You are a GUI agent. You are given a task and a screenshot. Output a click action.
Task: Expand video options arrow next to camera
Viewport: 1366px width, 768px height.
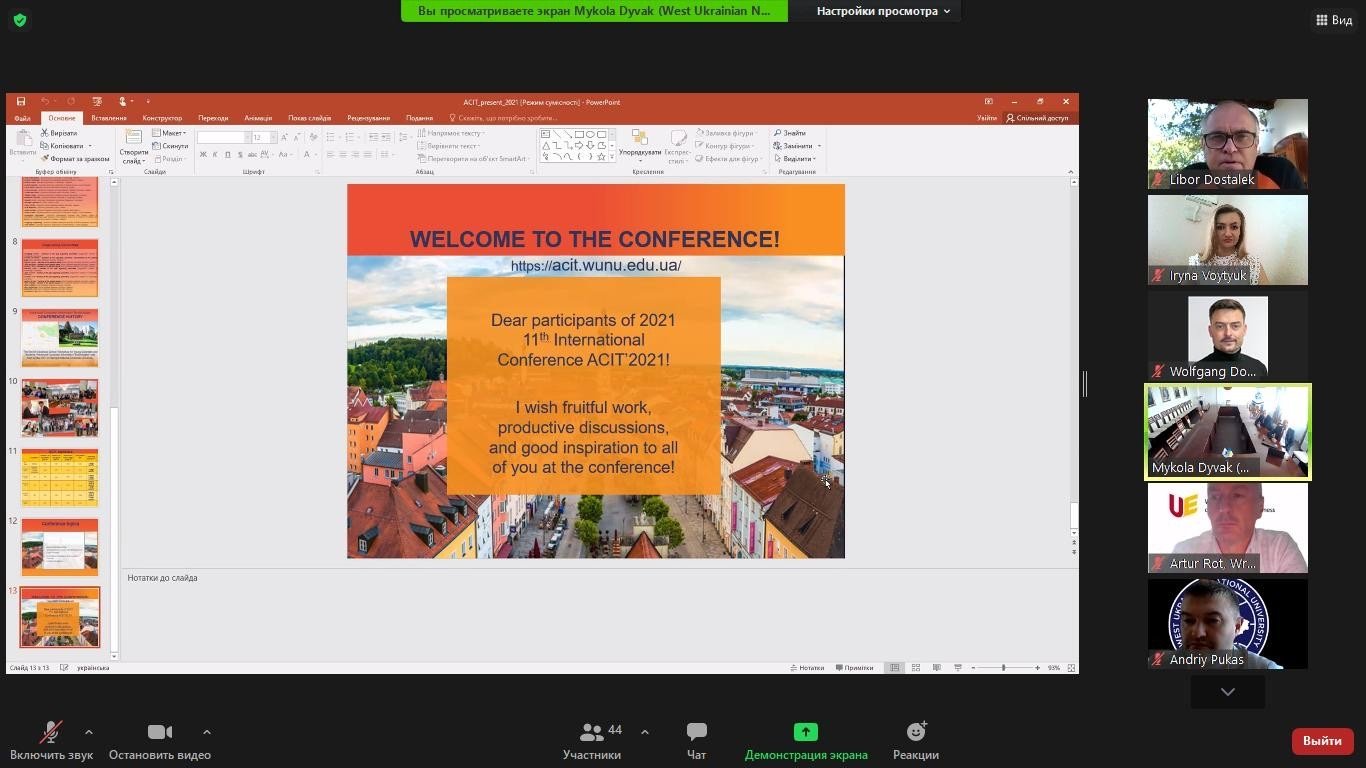[x=207, y=732]
